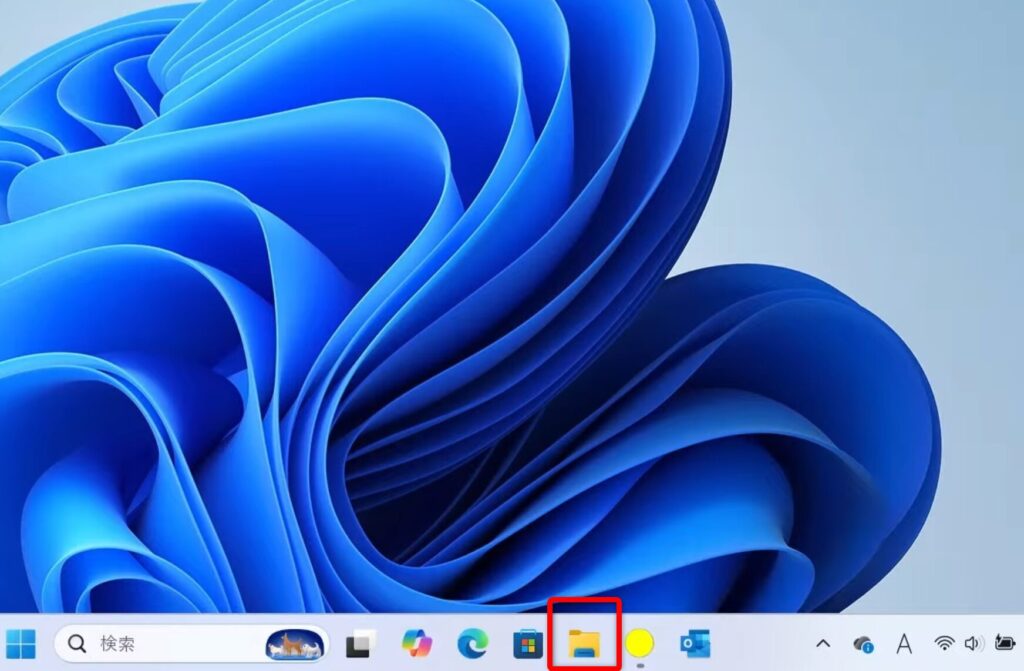Open the Microsoft Store app

click(x=527, y=643)
